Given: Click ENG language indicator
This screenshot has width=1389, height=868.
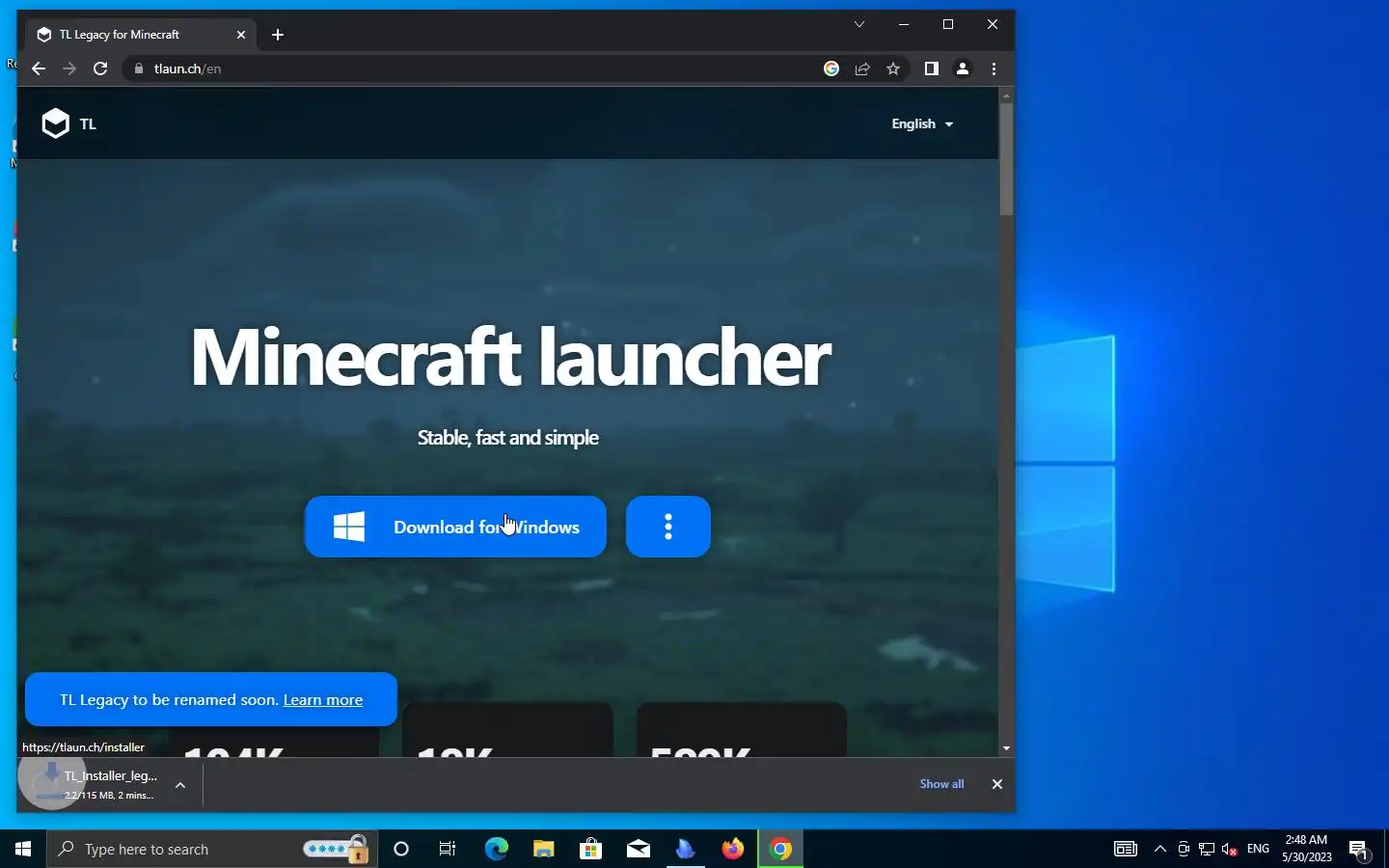Looking at the screenshot, I should click(x=1258, y=849).
